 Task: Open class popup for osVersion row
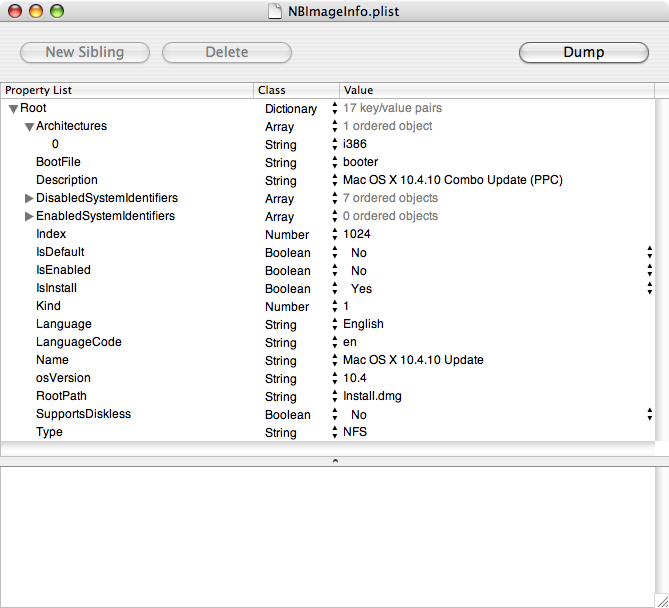(334, 378)
